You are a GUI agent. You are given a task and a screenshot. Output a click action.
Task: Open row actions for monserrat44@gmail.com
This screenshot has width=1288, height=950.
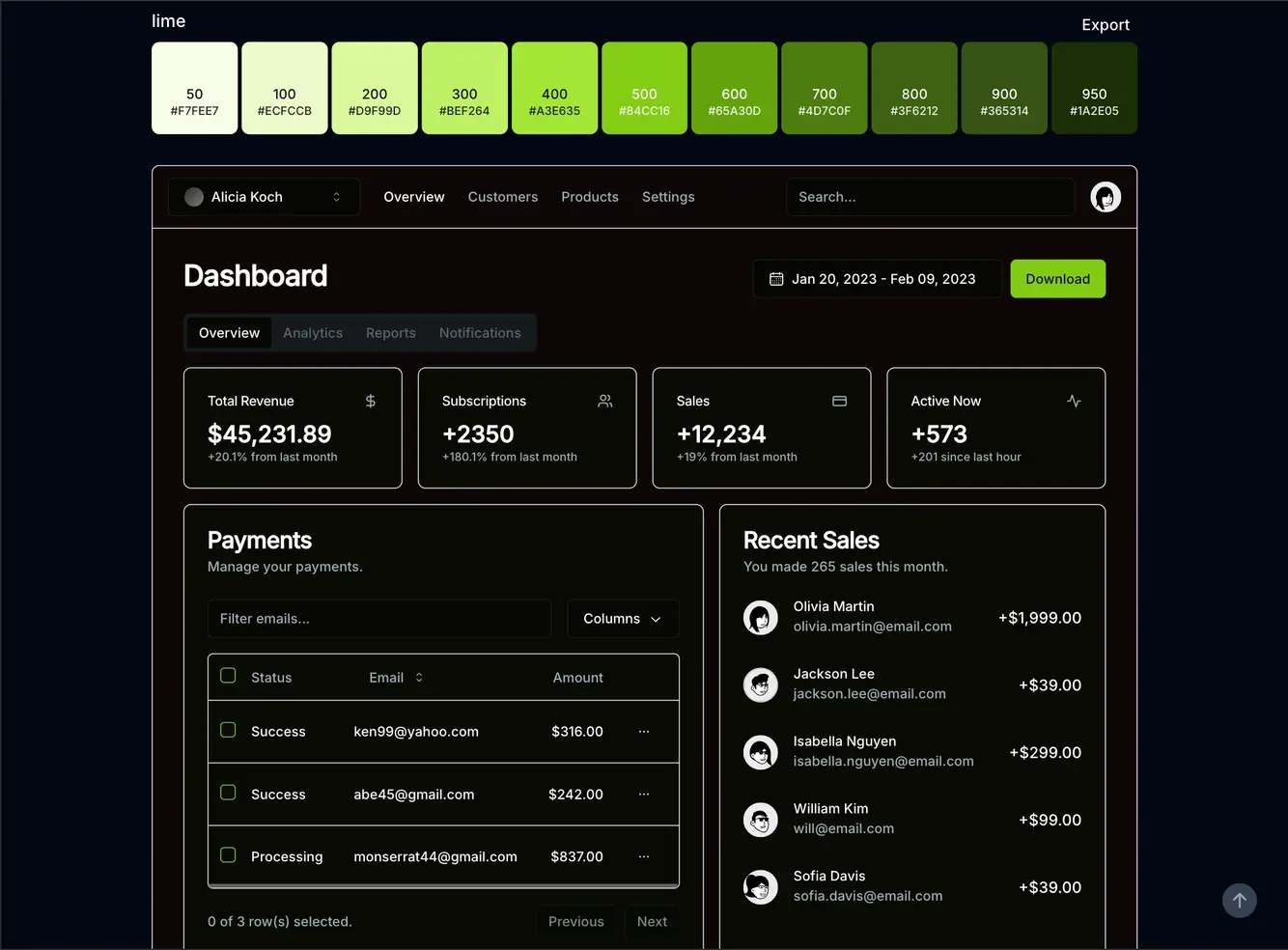pos(644,856)
